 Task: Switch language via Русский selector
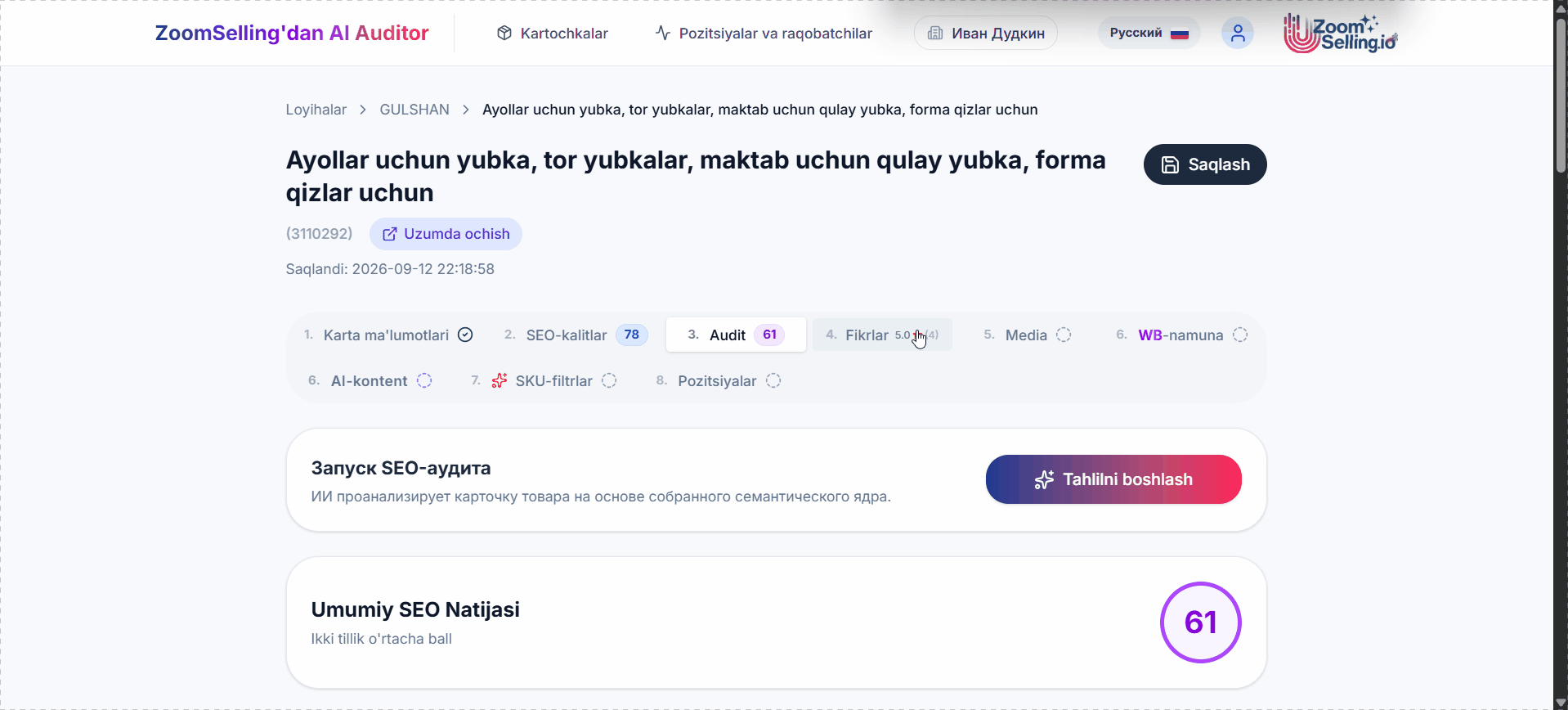pos(1149,33)
